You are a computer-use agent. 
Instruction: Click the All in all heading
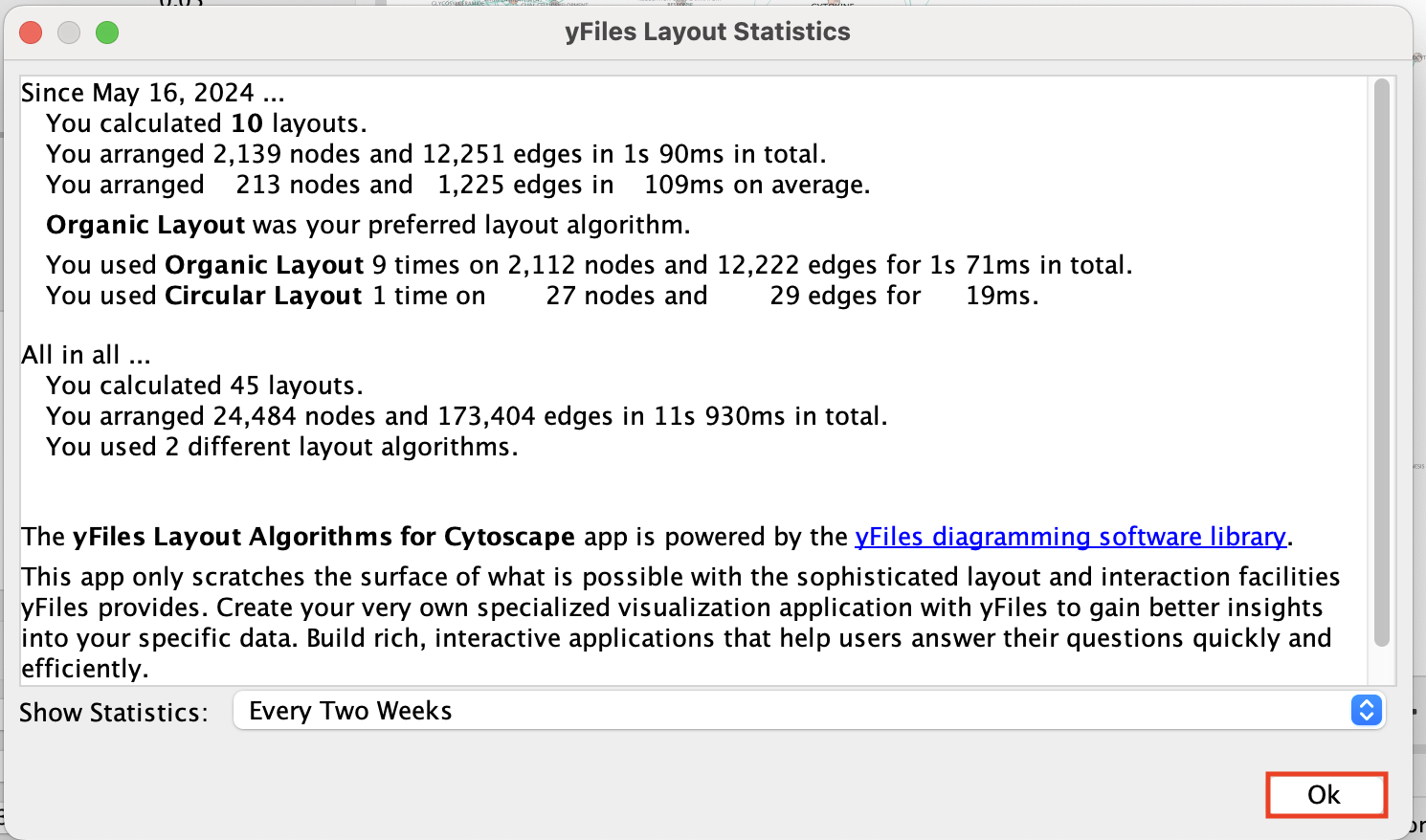point(86,355)
